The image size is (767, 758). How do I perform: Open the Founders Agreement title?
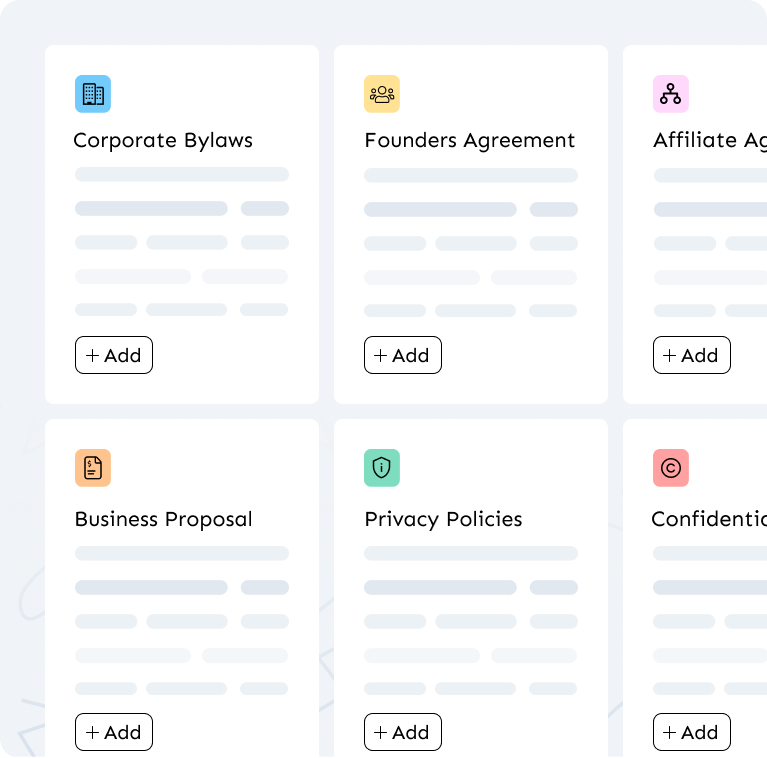[x=470, y=140]
